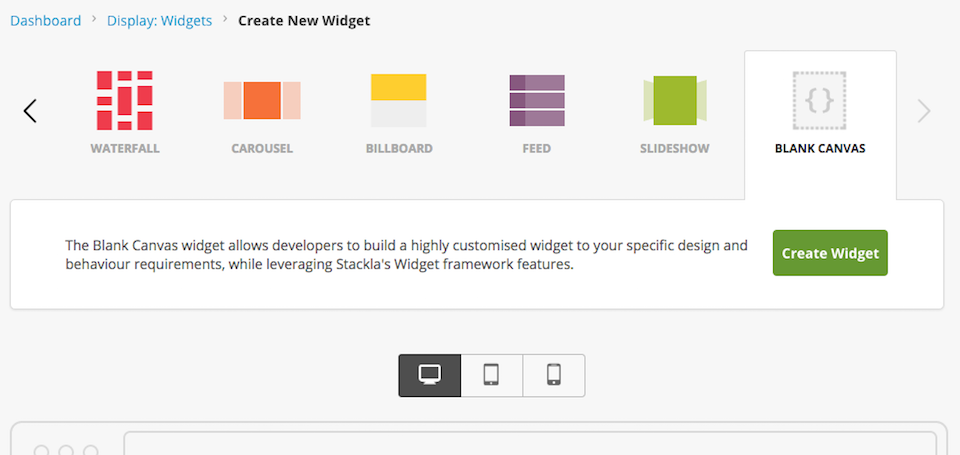Select the Feed widget icon
Screen dimensions: 960x455
537,100
